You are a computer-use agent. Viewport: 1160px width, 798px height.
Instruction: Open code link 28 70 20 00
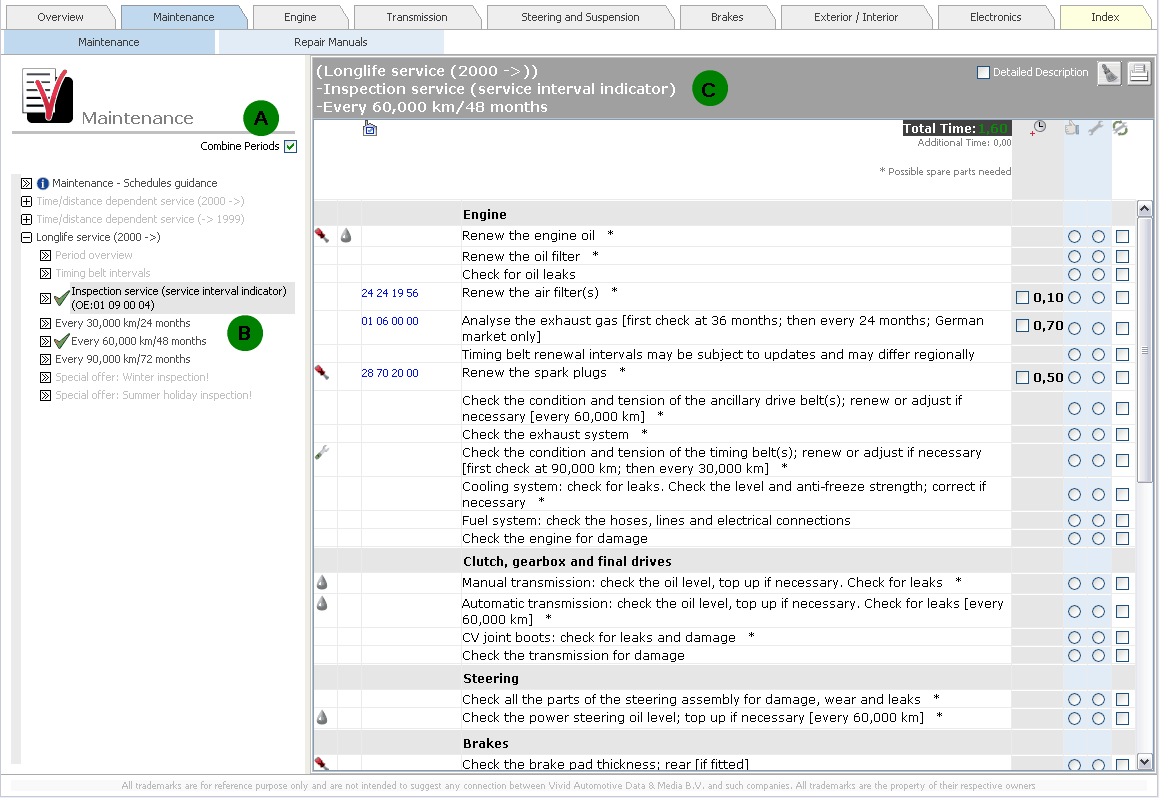390,373
